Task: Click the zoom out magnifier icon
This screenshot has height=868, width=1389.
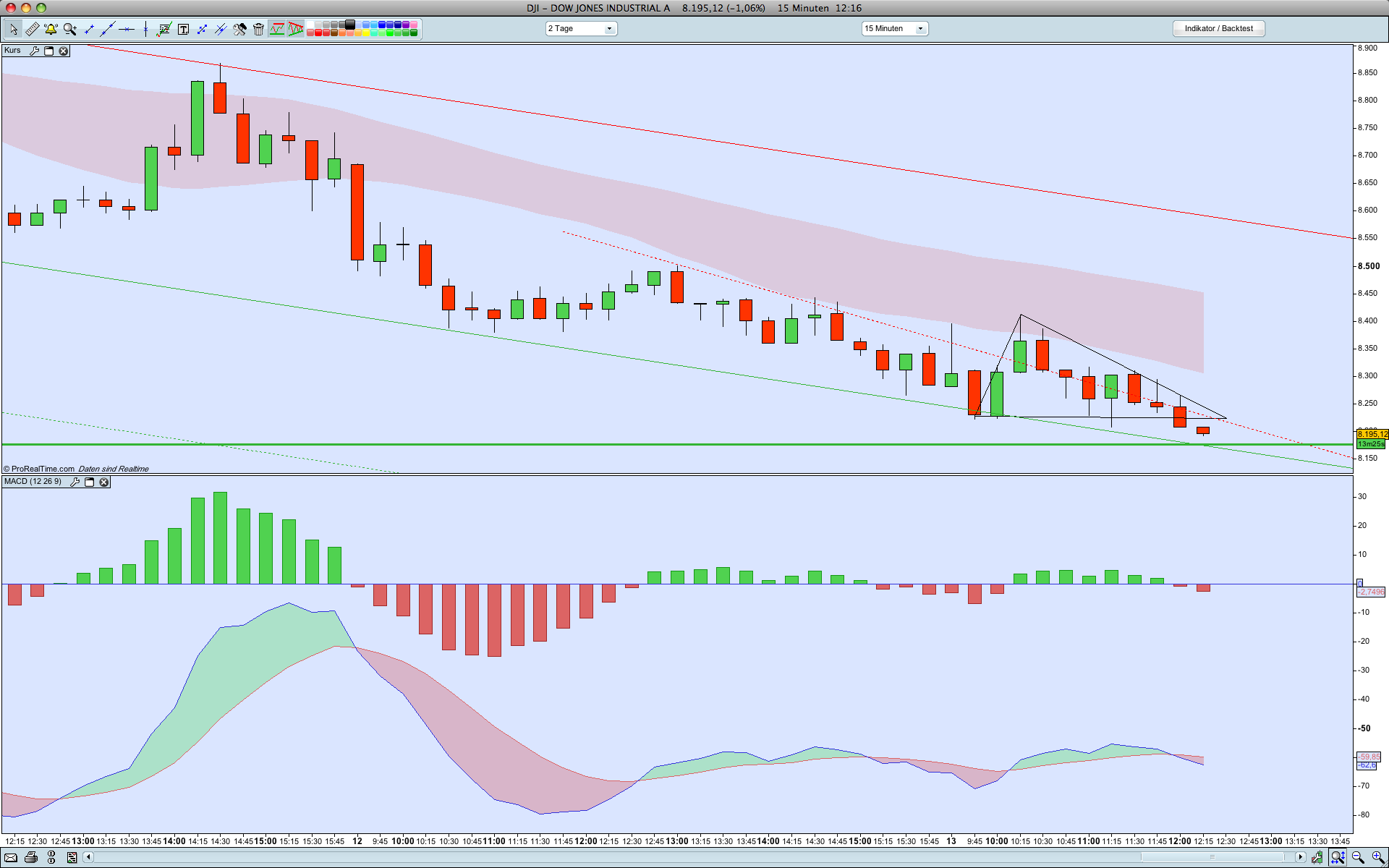Action: click(1358, 857)
